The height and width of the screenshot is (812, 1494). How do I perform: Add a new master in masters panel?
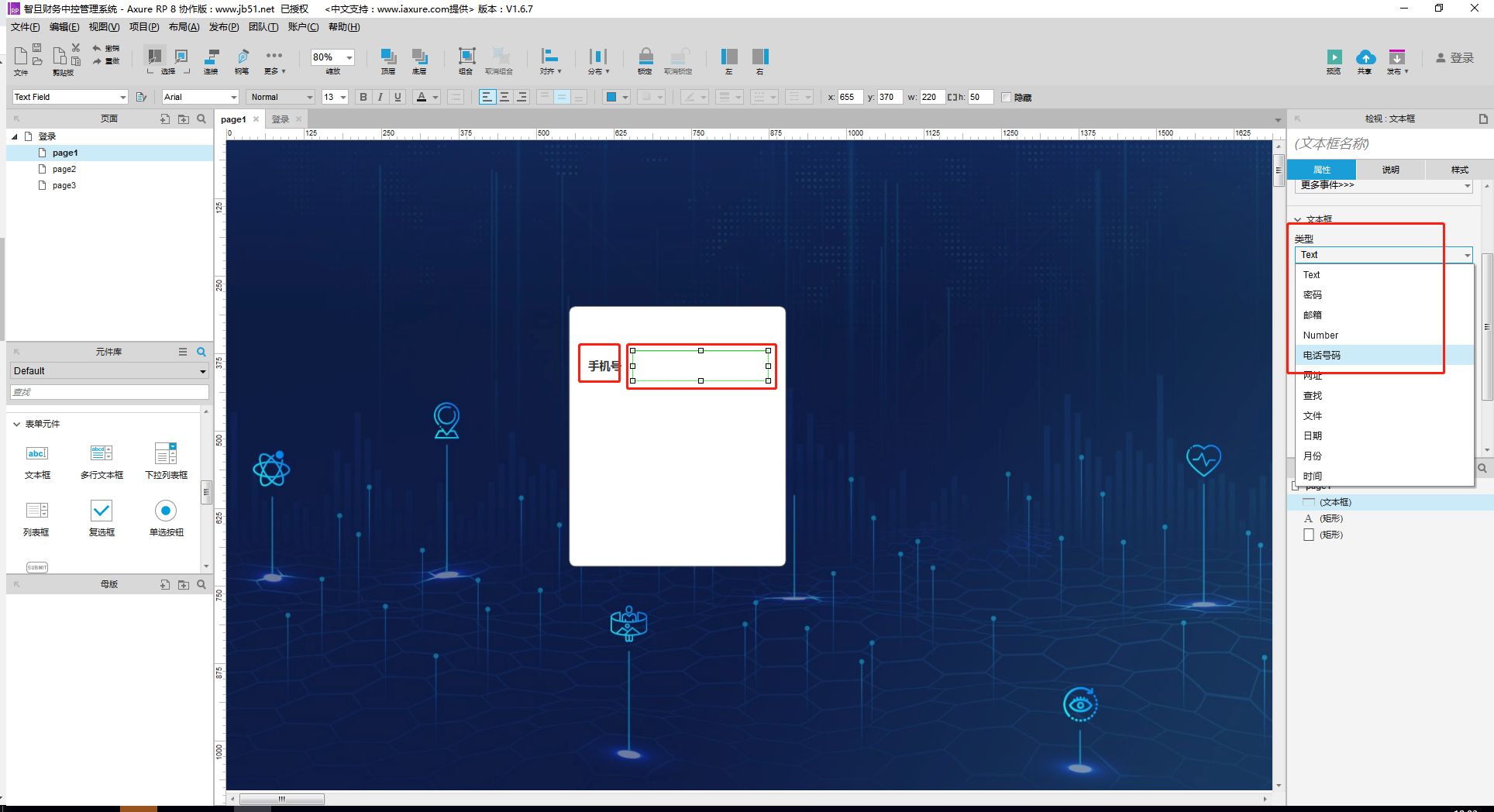(165, 584)
